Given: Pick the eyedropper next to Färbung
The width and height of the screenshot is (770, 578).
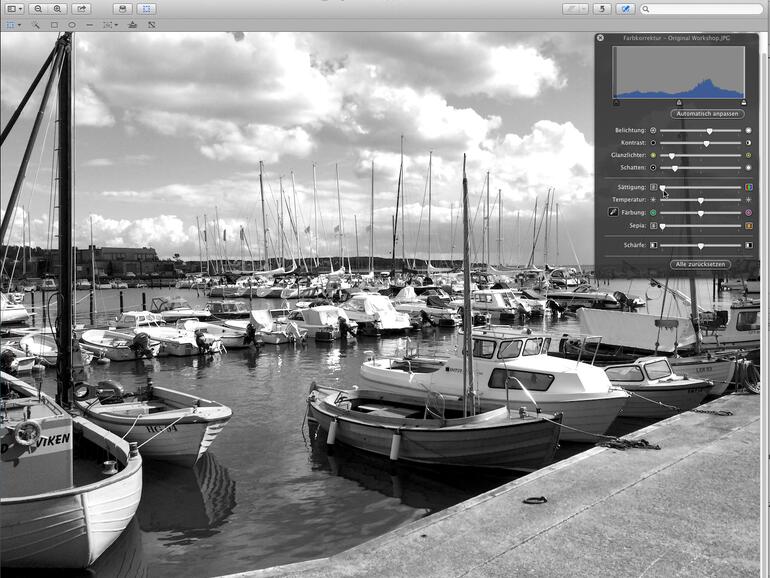Looking at the screenshot, I should pyautogui.click(x=613, y=213).
